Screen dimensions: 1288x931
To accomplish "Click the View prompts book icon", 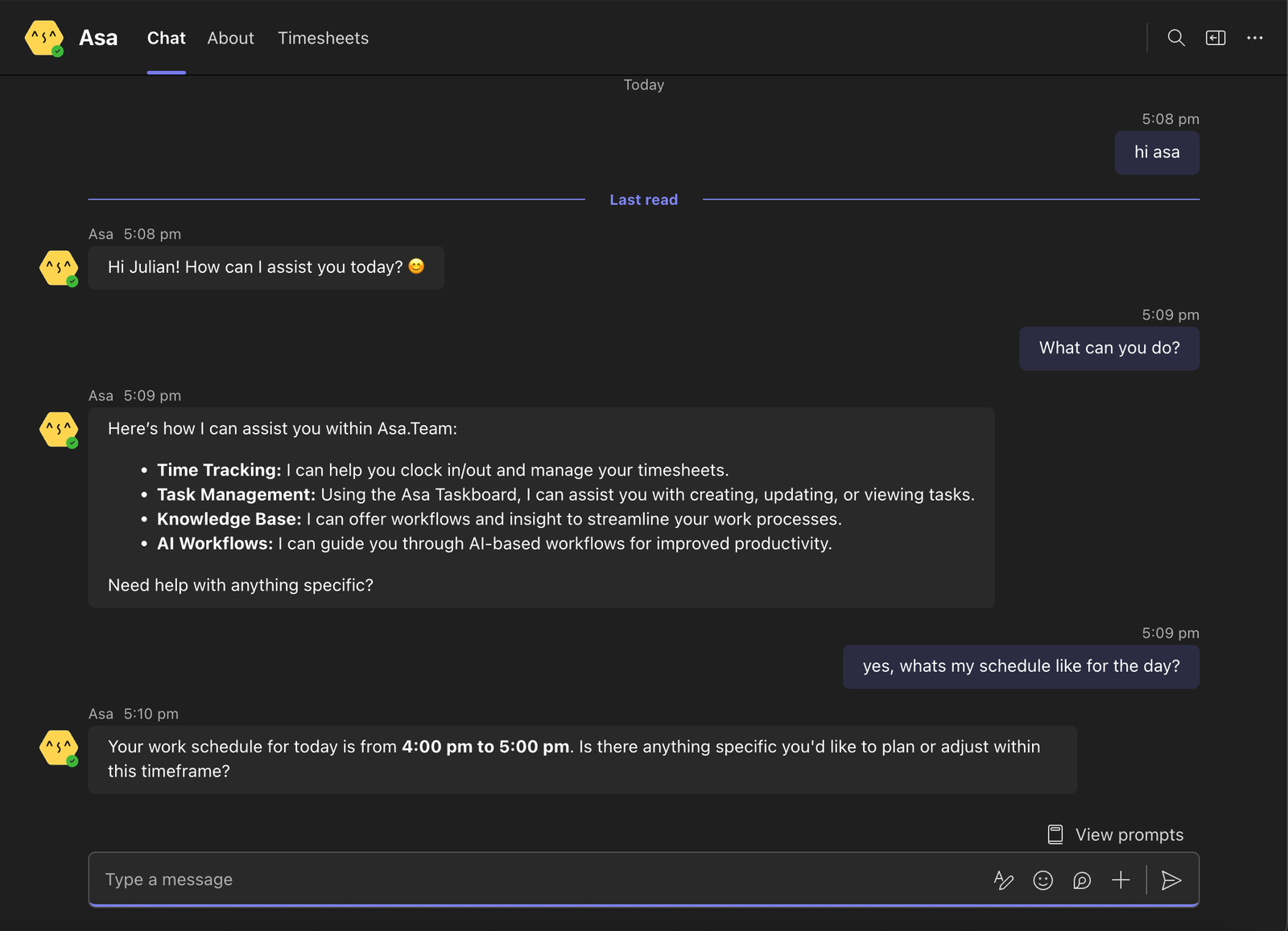I will pyautogui.click(x=1055, y=834).
